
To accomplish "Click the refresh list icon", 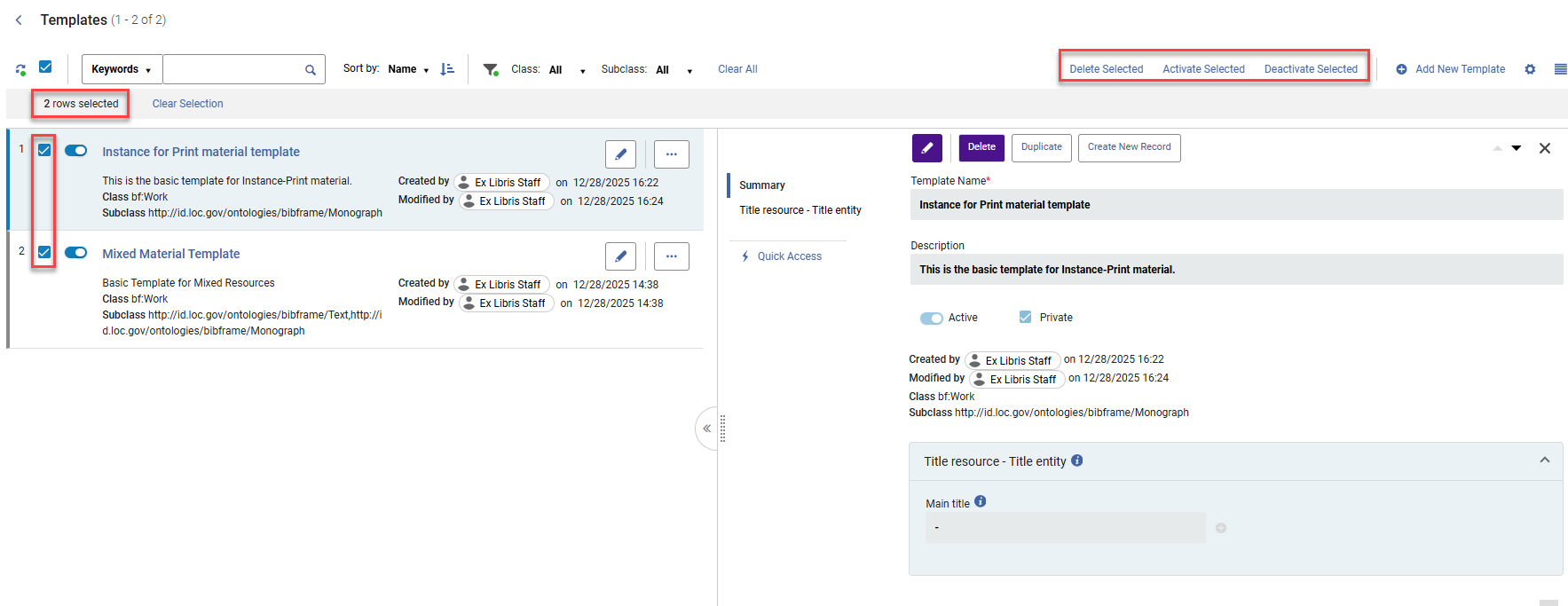I will point(20,69).
